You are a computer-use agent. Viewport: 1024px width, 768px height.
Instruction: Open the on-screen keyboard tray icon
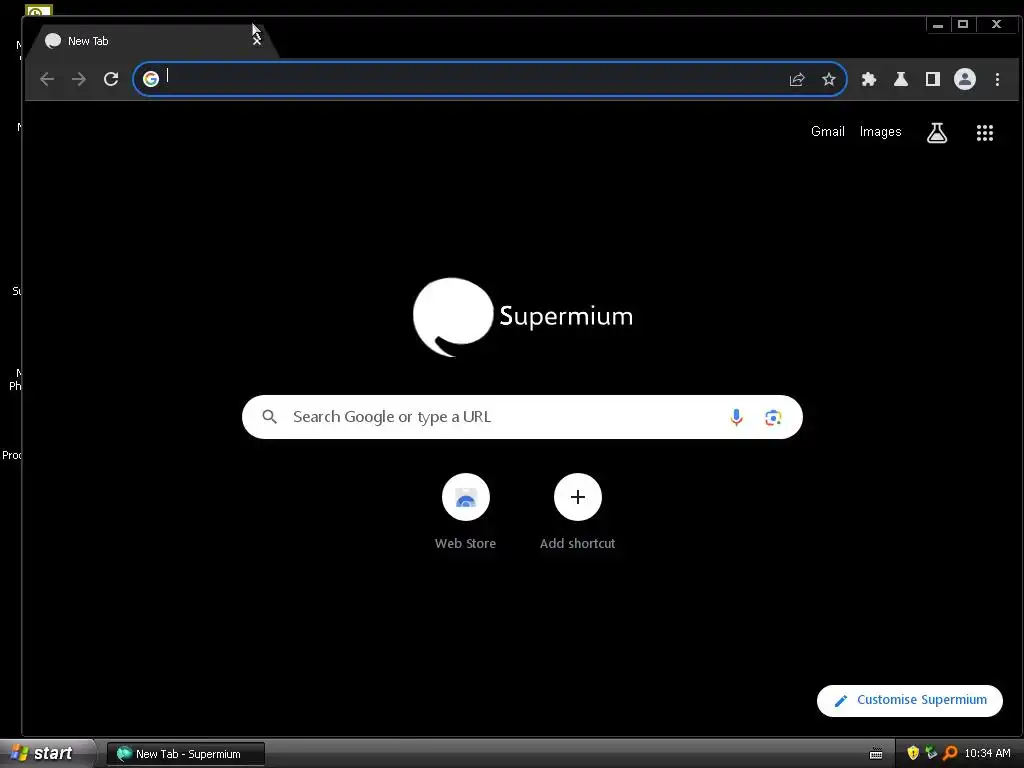pyautogui.click(x=876, y=754)
